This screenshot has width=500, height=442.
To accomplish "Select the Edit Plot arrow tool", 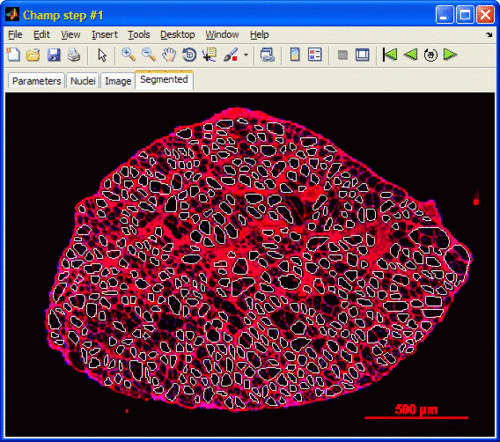I will pyautogui.click(x=102, y=55).
